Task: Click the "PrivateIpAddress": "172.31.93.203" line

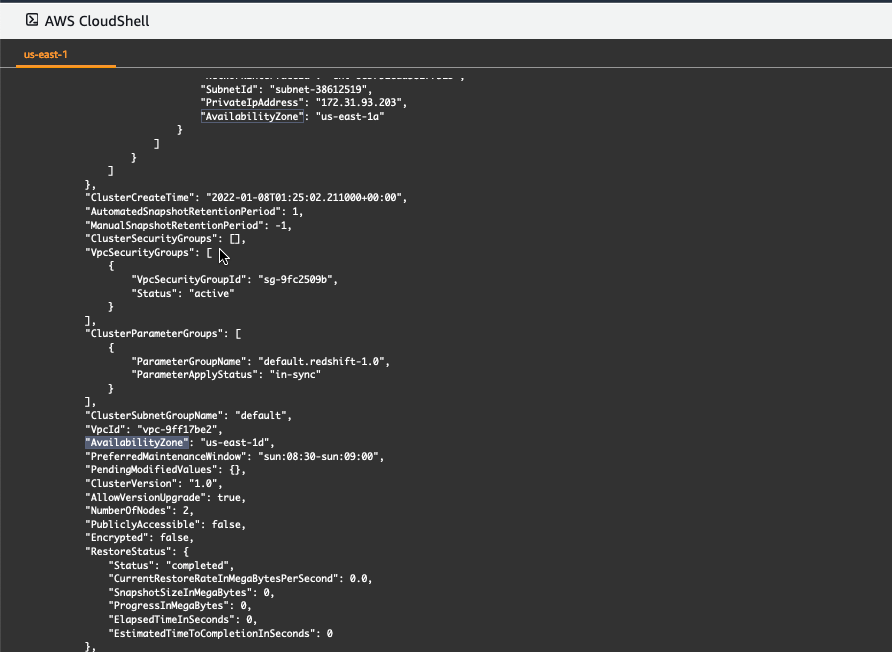Action: 304,102
